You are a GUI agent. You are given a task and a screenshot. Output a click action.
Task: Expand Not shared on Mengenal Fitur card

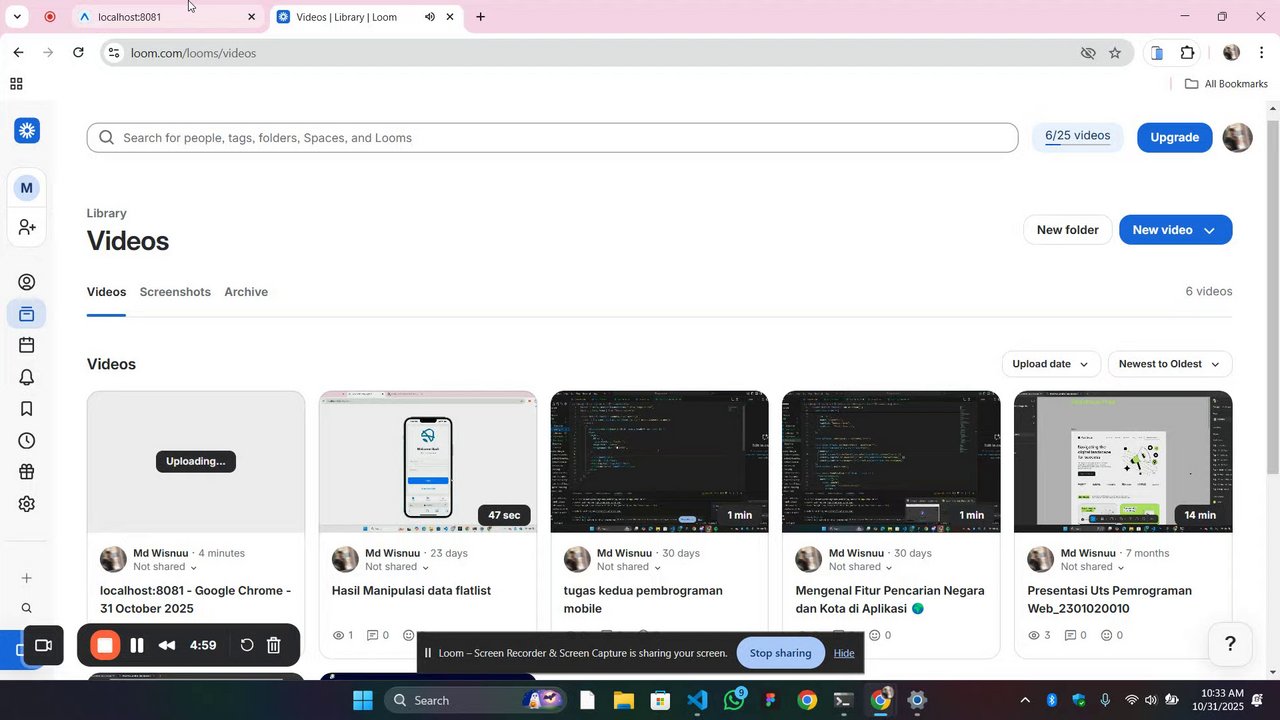click(889, 567)
